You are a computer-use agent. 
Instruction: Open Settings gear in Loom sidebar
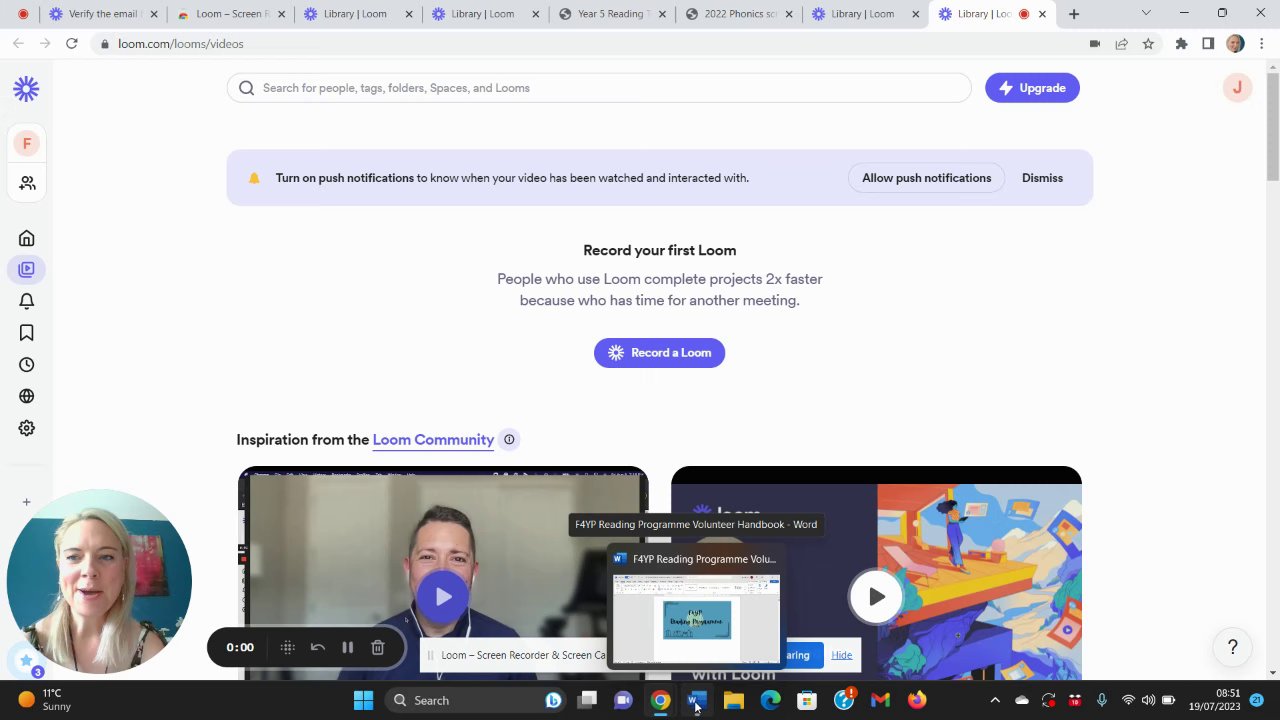click(x=27, y=428)
